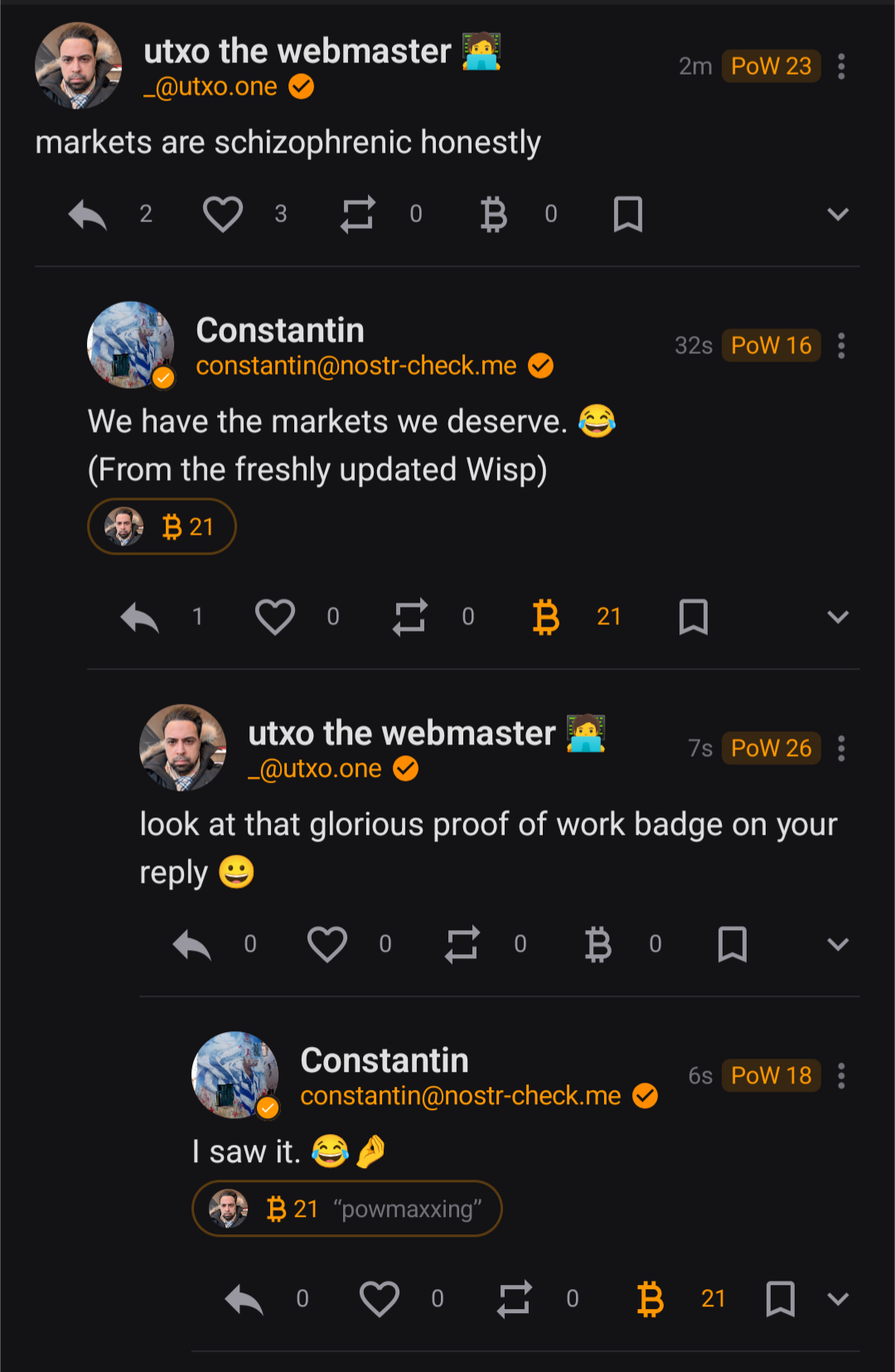The width and height of the screenshot is (895, 1372).
Task: Expand chevron on the top post
Action: point(838,214)
